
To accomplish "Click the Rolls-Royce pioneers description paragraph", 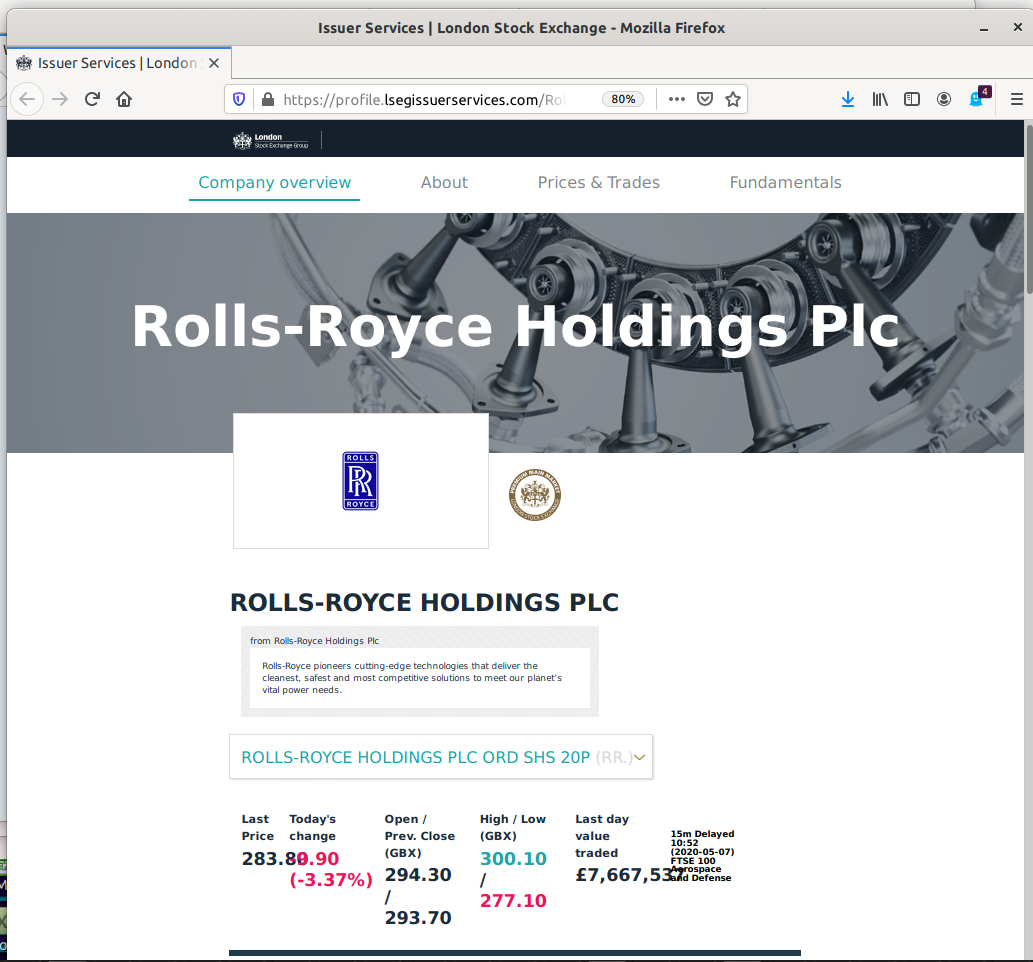I will click(412, 678).
